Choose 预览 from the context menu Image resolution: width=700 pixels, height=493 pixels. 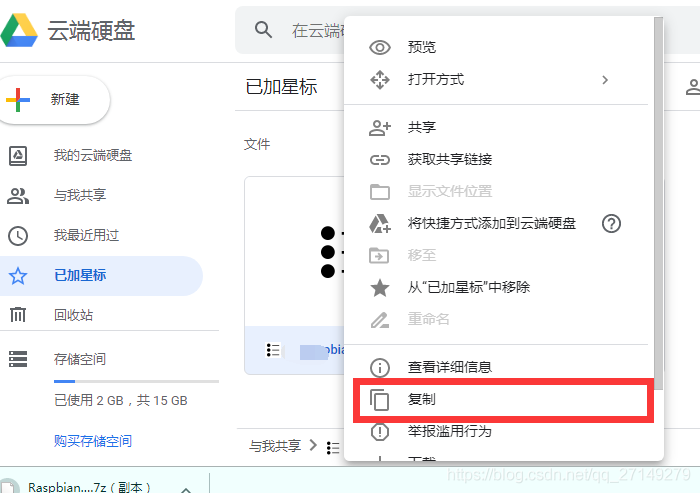pyautogui.click(x=421, y=47)
